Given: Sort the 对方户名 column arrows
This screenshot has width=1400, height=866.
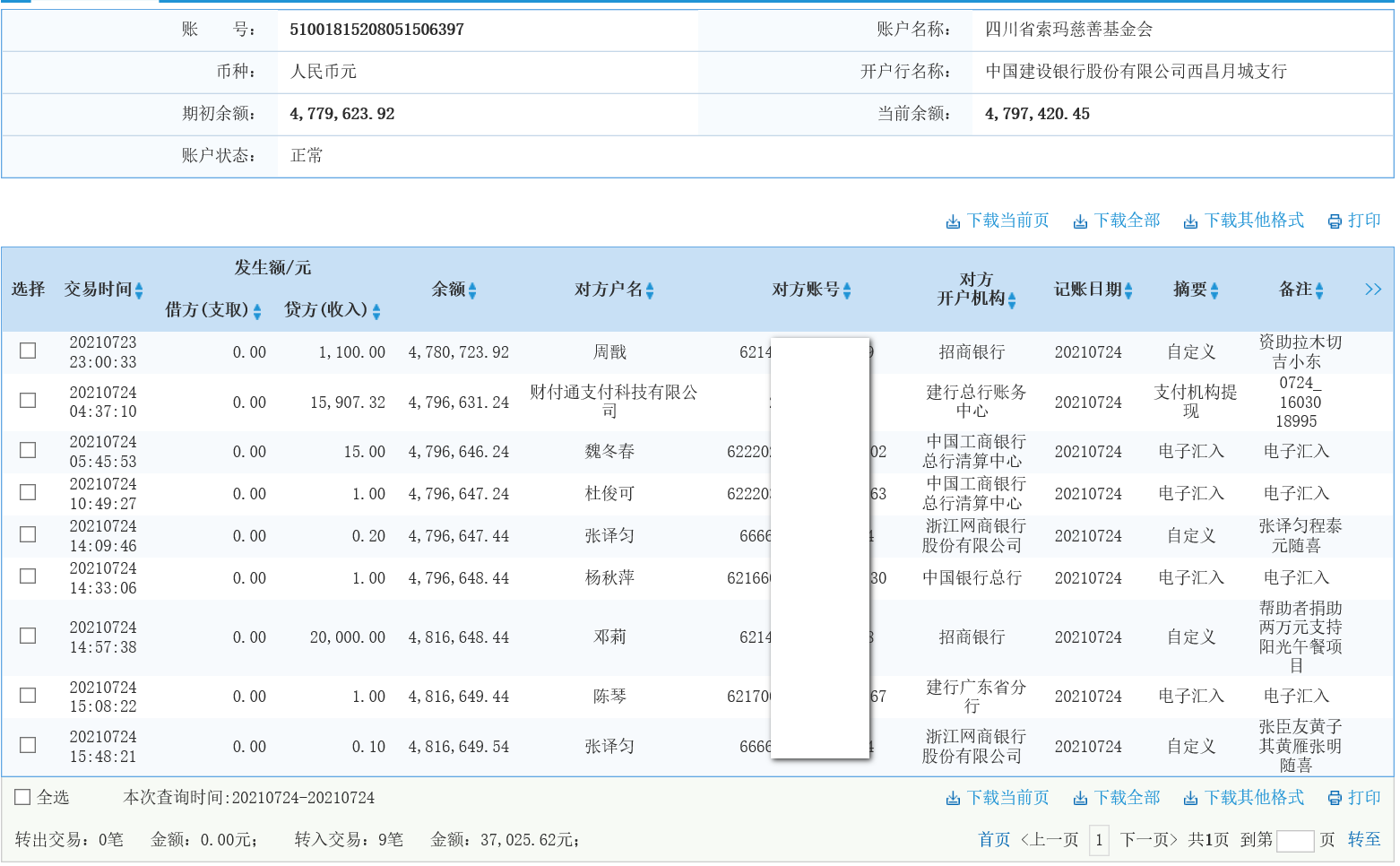Looking at the screenshot, I should coord(652,290).
